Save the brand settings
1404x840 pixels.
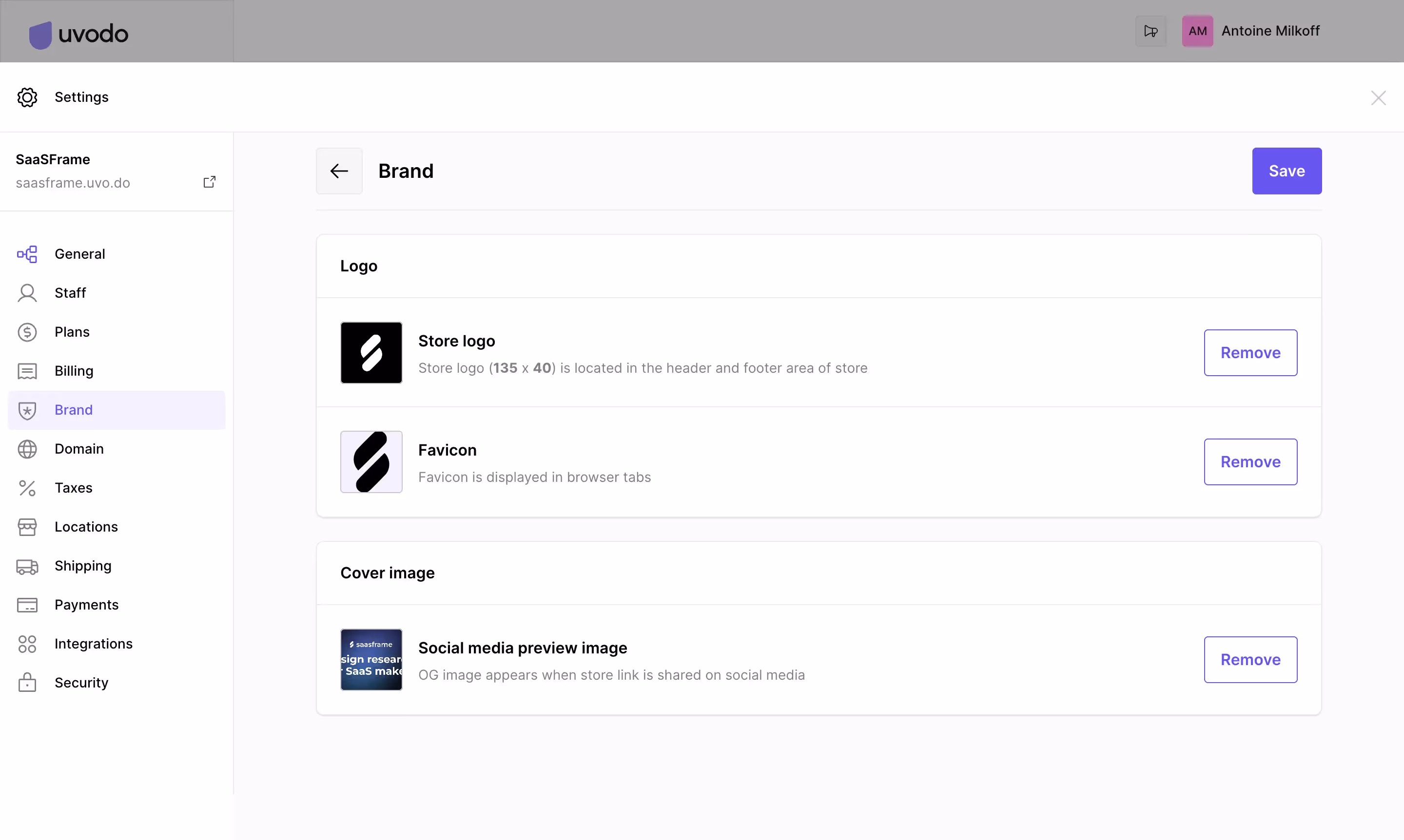tap(1286, 171)
